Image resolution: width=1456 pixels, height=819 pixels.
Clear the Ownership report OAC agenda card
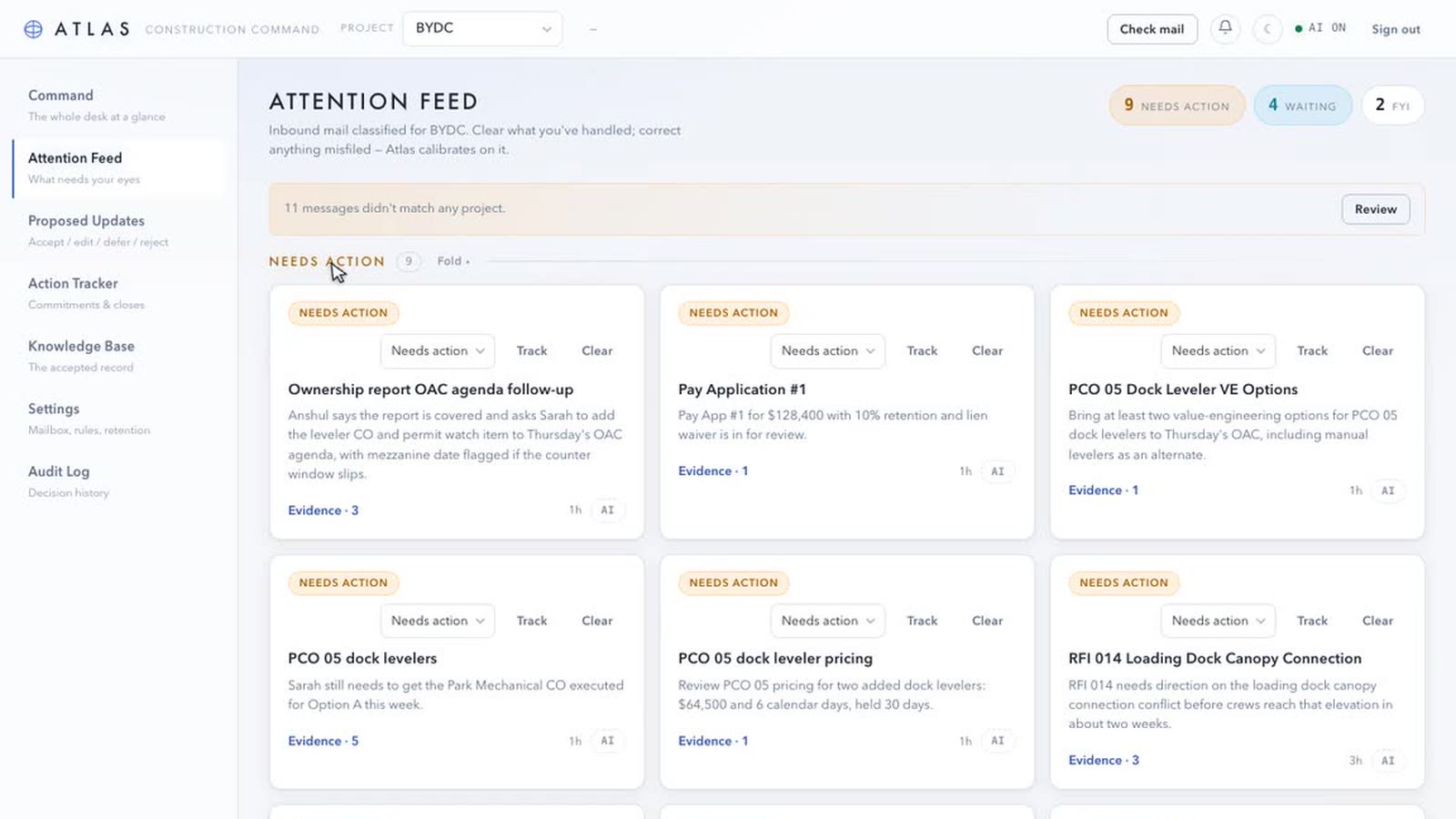pyautogui.click(x=597, y=351)
